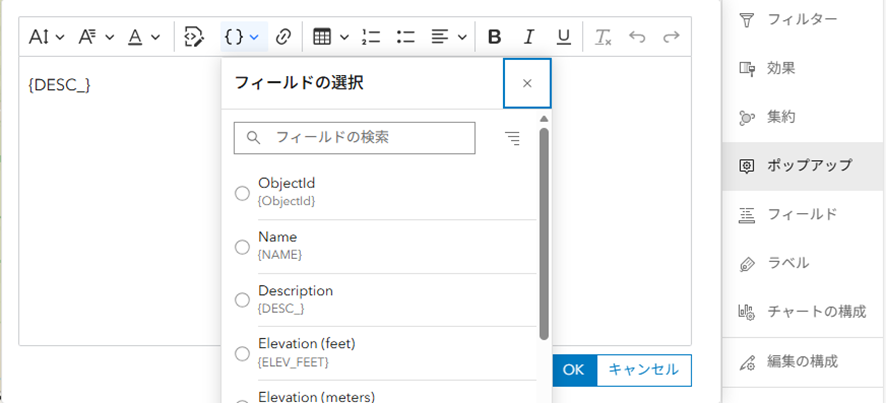Toggle italic formatting
The image size is (886, 403).
529,37
